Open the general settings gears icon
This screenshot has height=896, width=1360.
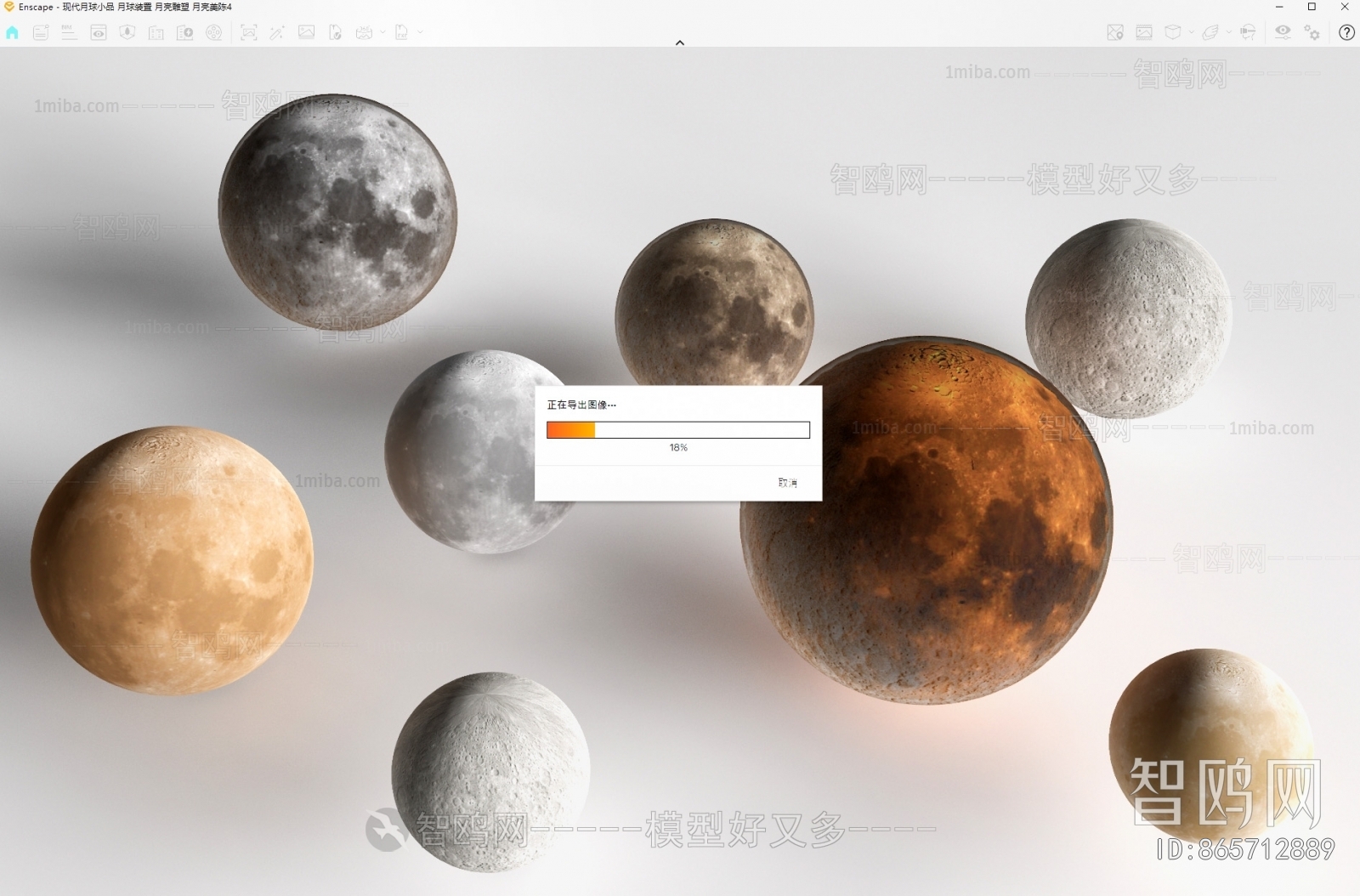coord(1312,32)
